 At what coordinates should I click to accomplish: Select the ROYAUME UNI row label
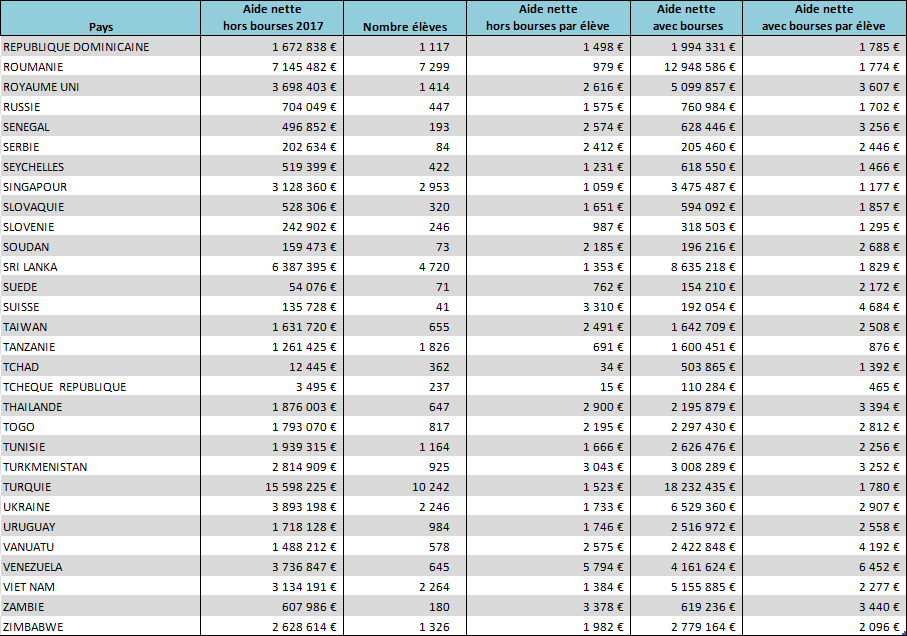[x=41, y=87]
